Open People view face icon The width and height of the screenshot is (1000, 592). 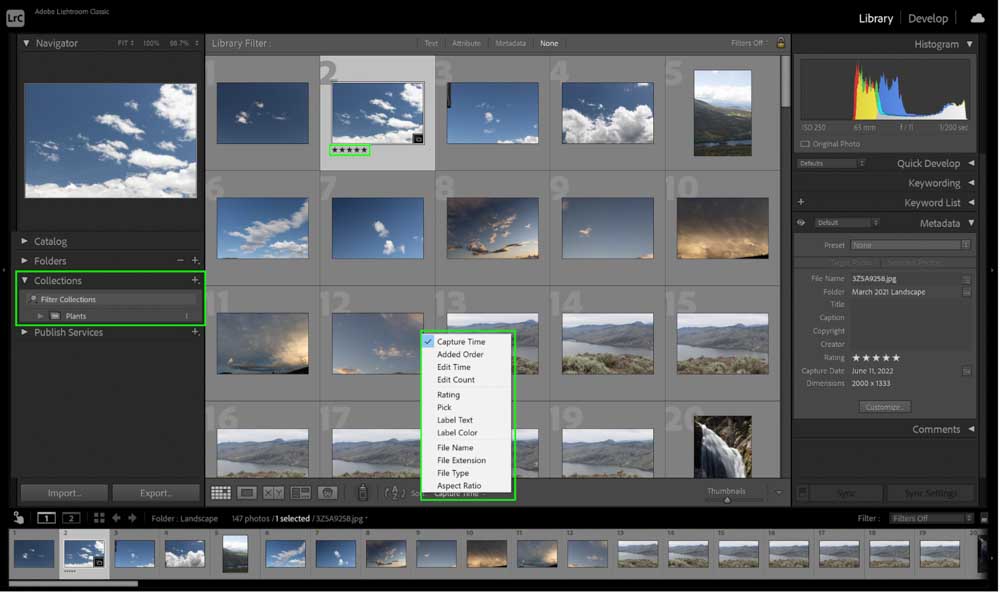327,492
